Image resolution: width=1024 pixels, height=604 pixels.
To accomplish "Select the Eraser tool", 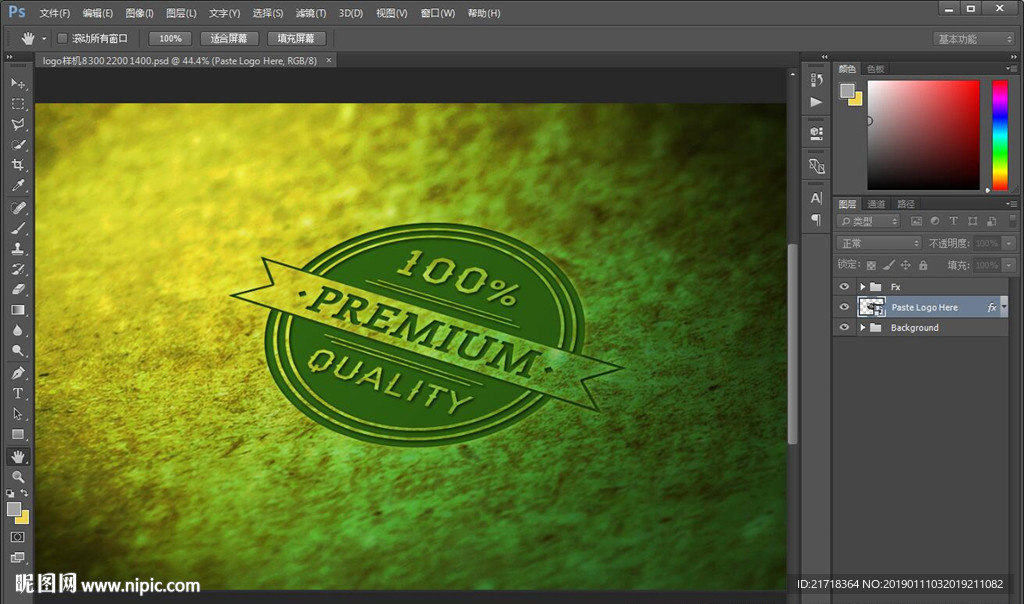I will [x=18, y=289].
